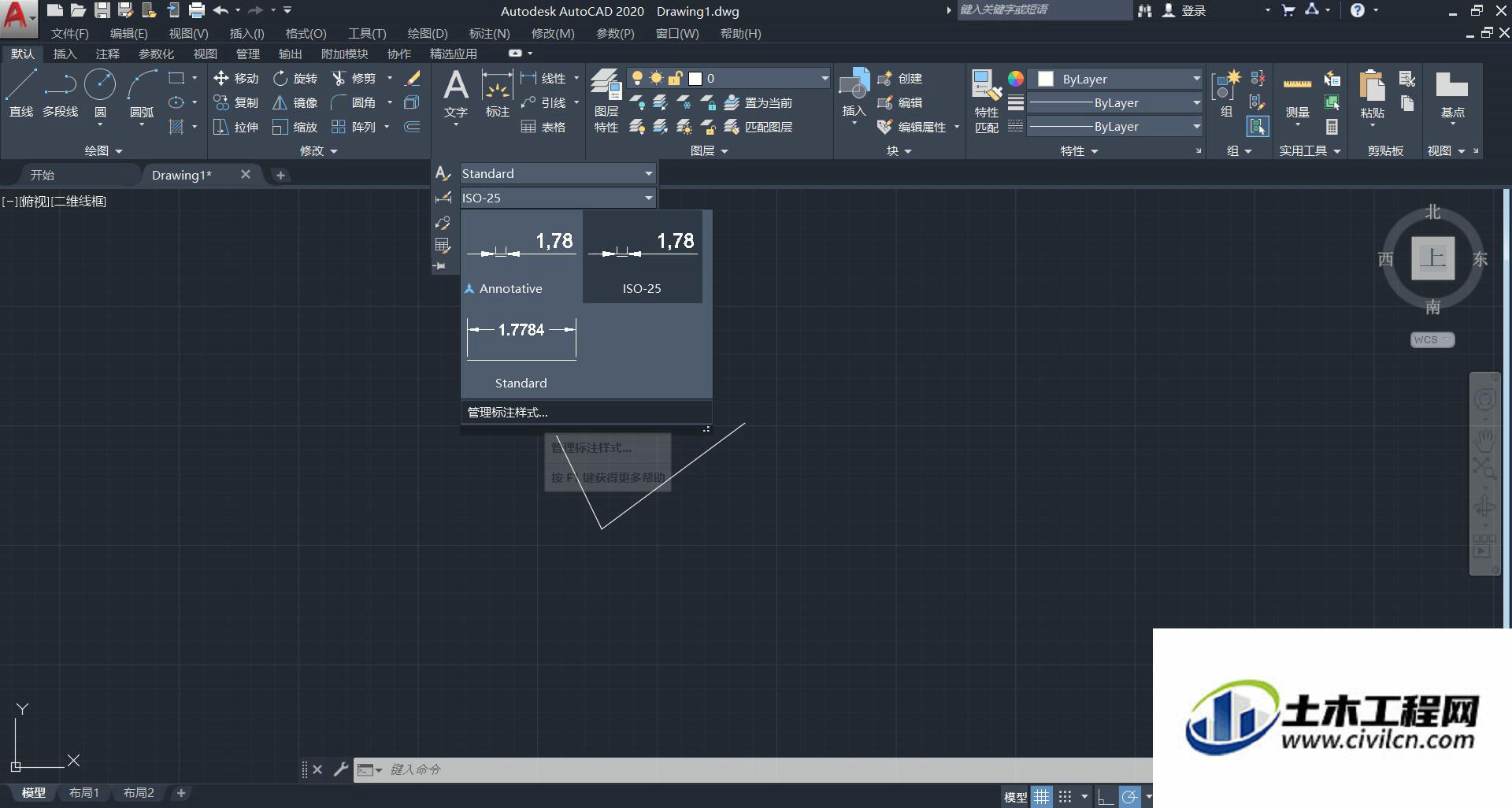The image size is (1512, 808).
Task: Click the Text (文字) tool
Action: coord(456,93)
